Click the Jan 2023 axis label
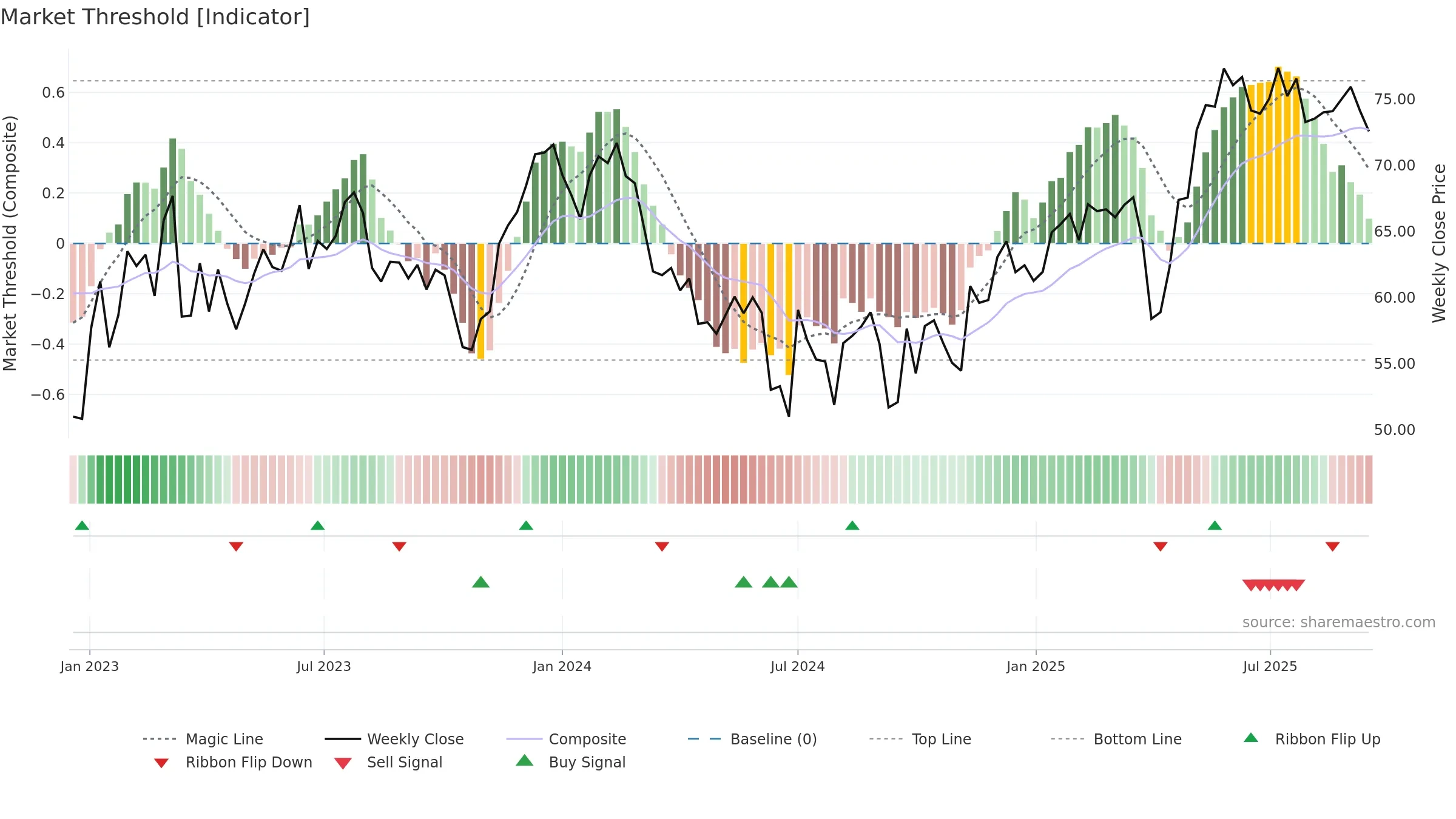The image size is (1456, 819). [x=90, y=667]
